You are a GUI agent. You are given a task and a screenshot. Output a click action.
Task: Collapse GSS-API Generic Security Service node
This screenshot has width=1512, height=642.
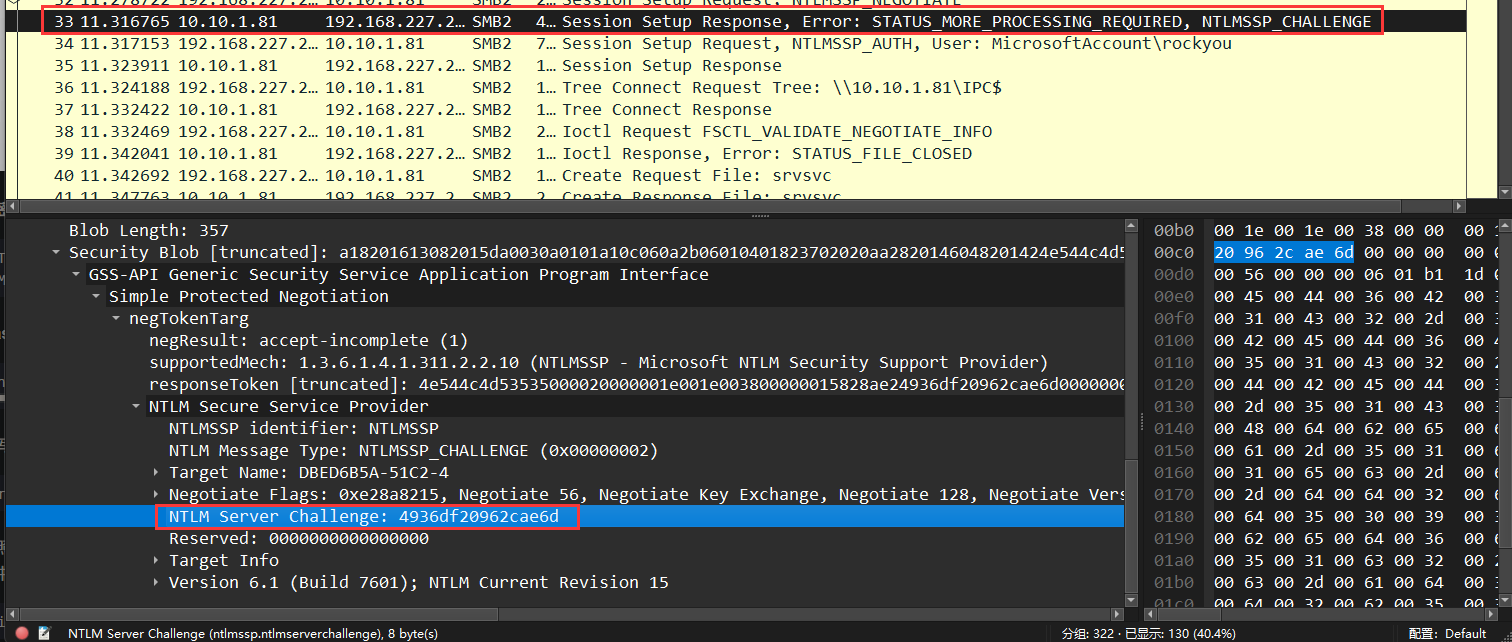tap(76, 275)
